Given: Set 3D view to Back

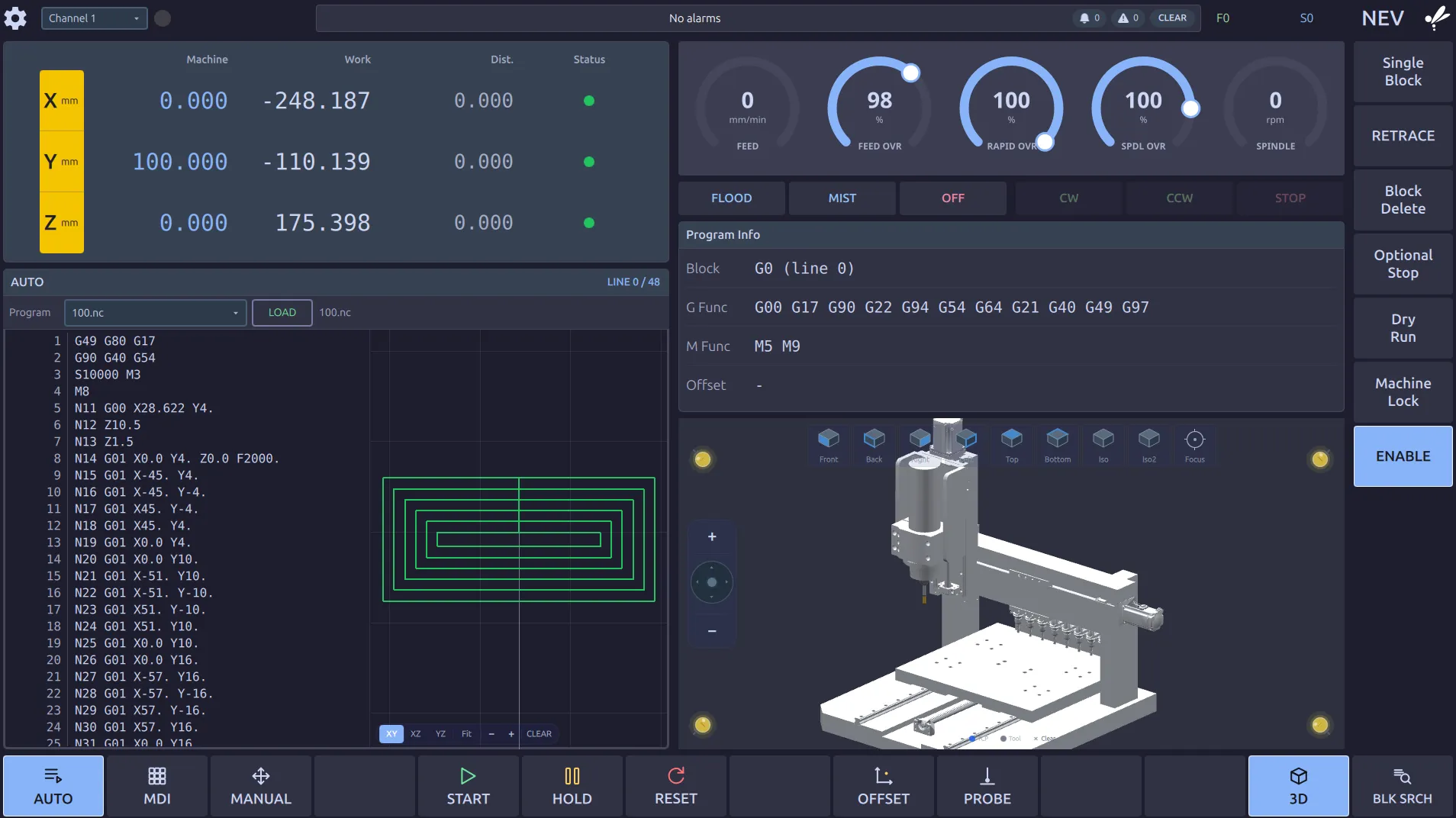Looking at the screenshot, I should 875,445.
